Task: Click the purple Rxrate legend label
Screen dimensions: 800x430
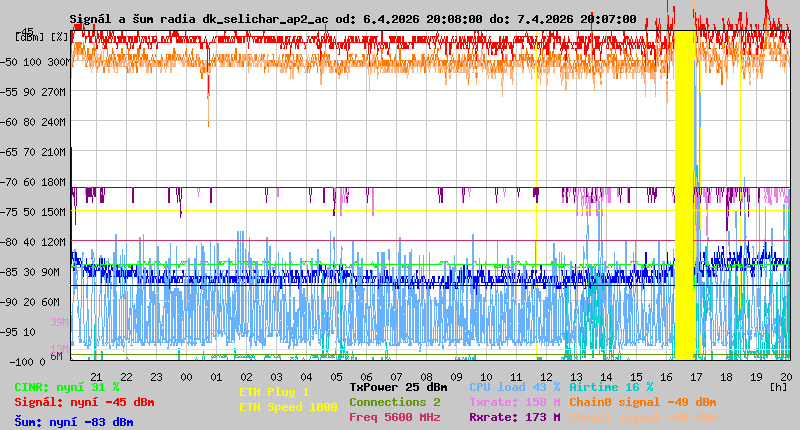Action: coord(514,417)
